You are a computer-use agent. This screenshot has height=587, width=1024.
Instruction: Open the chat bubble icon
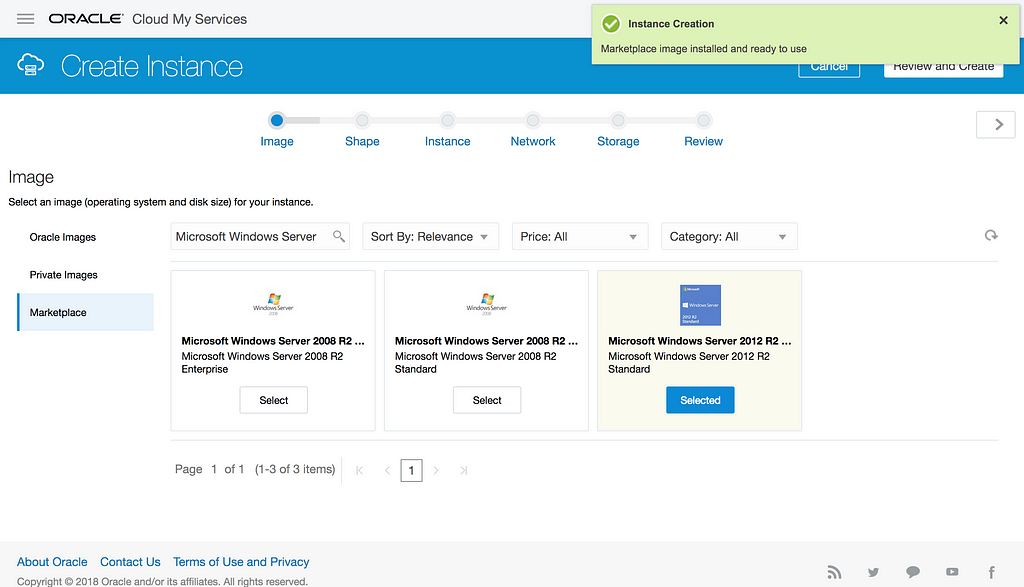click(912, 572)
